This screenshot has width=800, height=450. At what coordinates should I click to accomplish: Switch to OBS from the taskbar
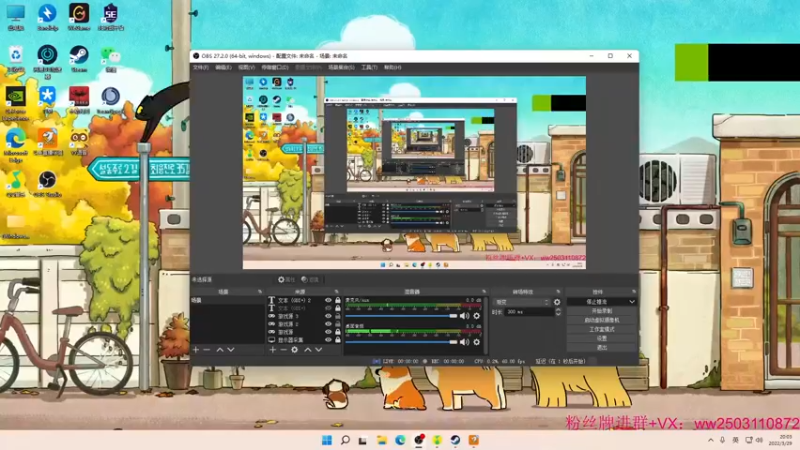click(x=419, y=440)
